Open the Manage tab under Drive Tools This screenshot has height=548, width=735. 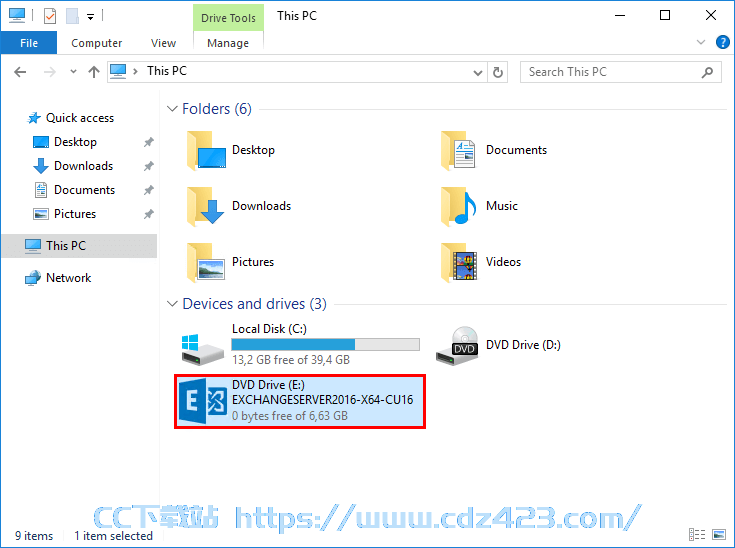228,43
